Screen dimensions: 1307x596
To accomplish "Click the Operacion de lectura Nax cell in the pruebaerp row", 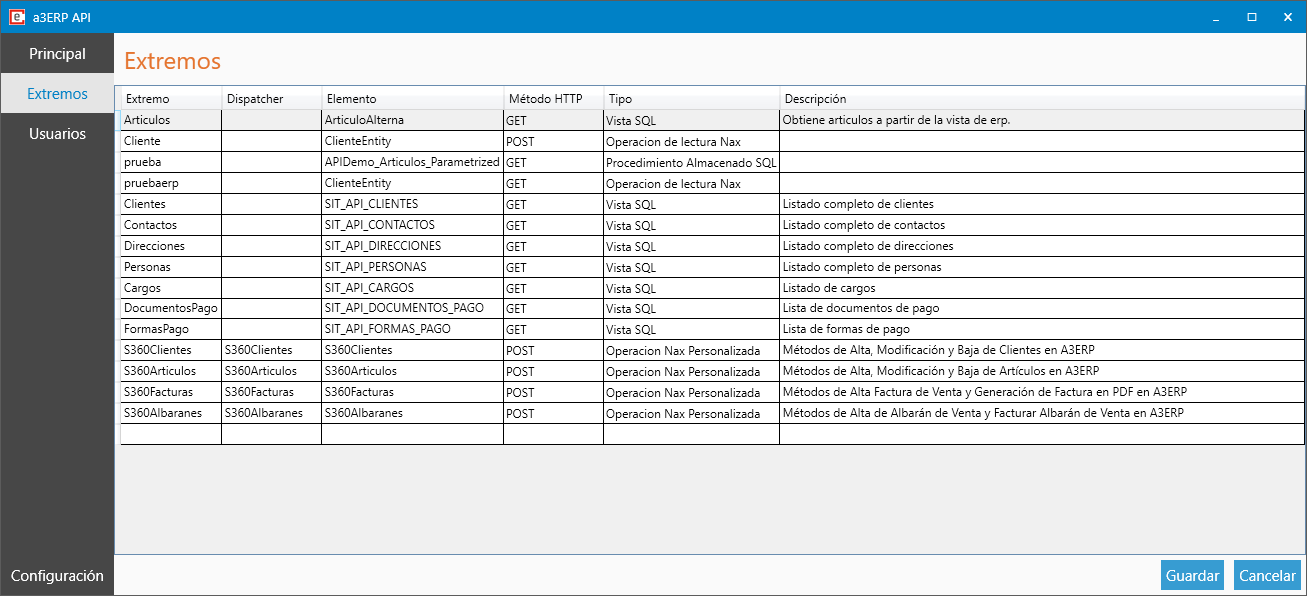I will pyautogui.click(x=692, y=183).
